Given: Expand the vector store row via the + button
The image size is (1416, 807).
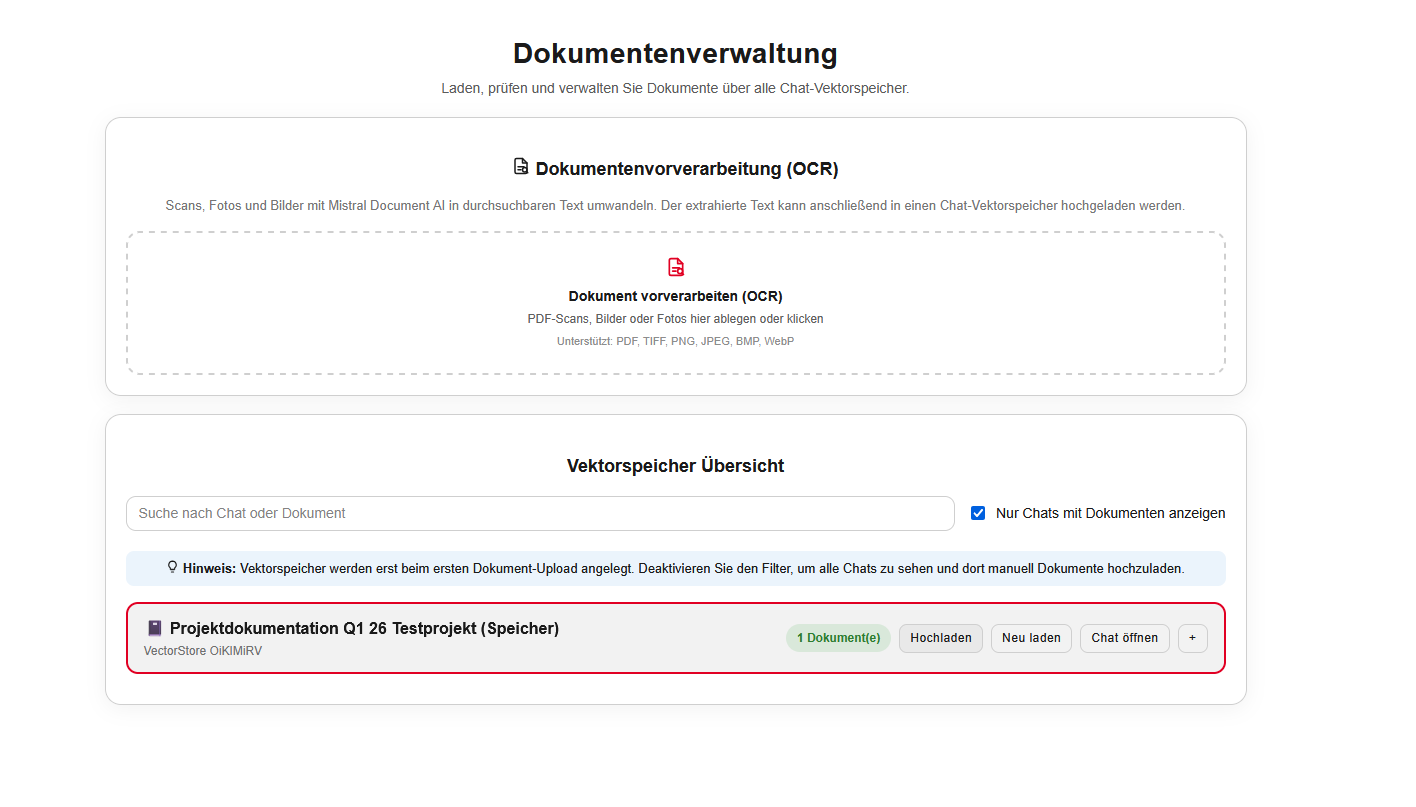Looking at the screenshot, I should click(x=1192, y=638).
